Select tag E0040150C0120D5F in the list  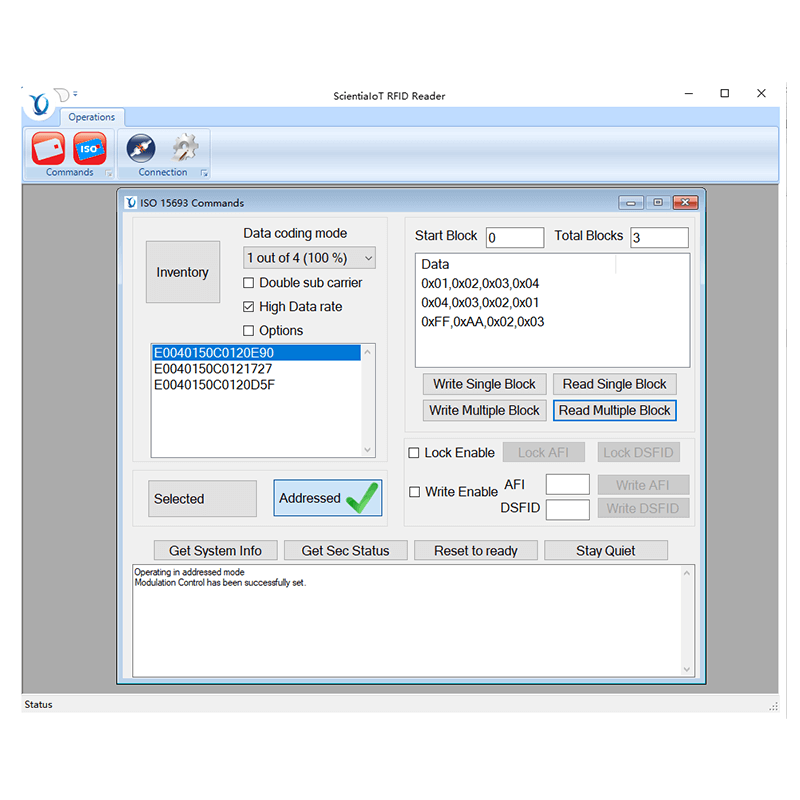pyautogui.click(x=256, y=385)
